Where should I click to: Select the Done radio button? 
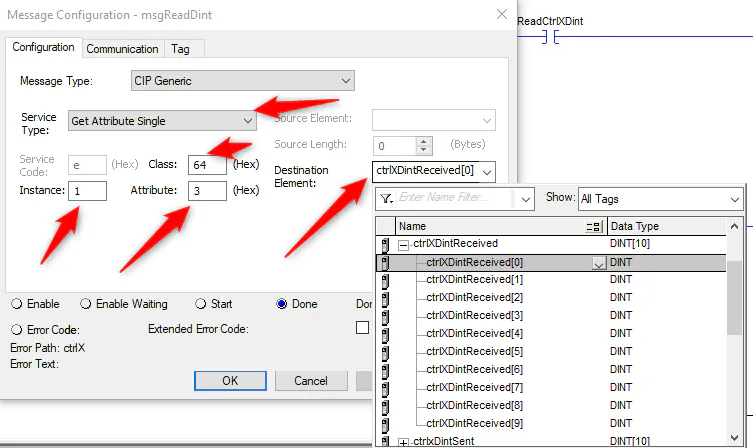[x=282, y=304]
